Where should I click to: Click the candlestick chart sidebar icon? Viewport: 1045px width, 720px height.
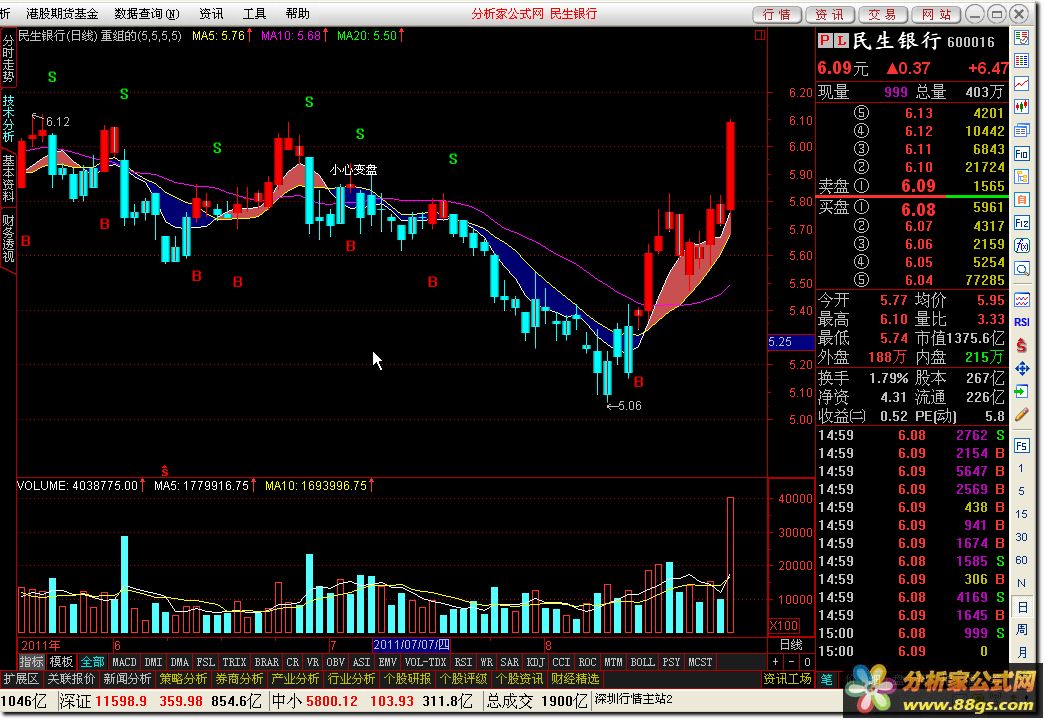pos(1022,106)
